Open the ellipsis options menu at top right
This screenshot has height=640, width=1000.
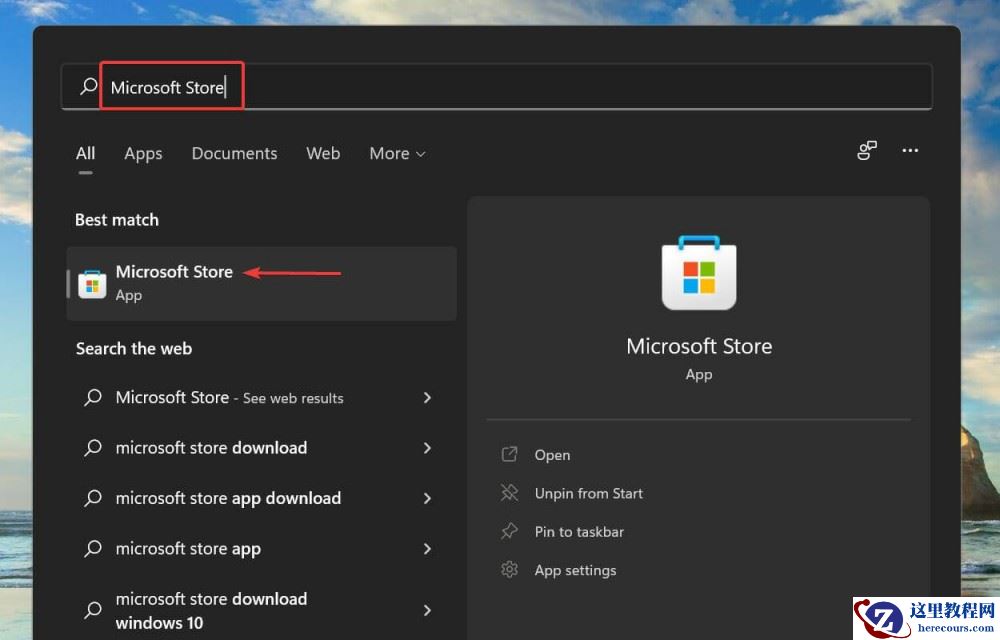(x=909, y=150)
